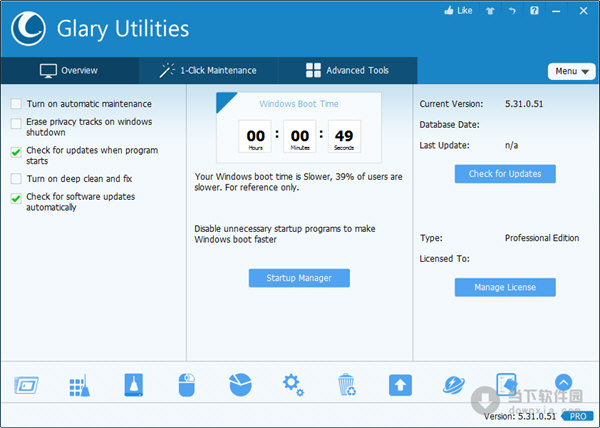Open the Process Manager gears icon
This screenshot has width=600, height=428.
click(x=293, y=385)
